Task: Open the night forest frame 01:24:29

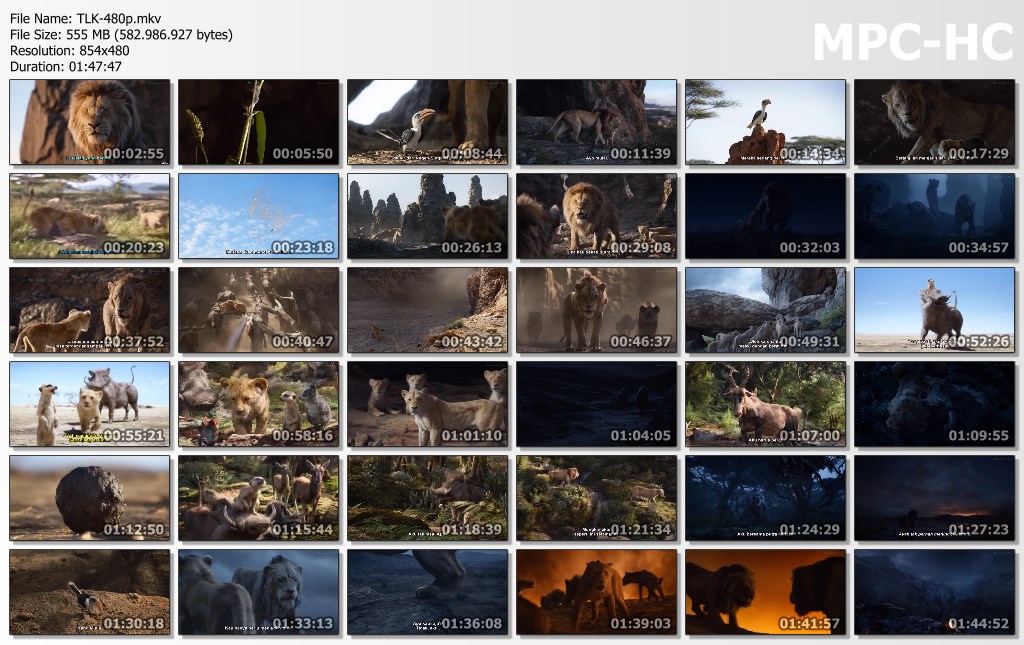Action: coord(765,498)
